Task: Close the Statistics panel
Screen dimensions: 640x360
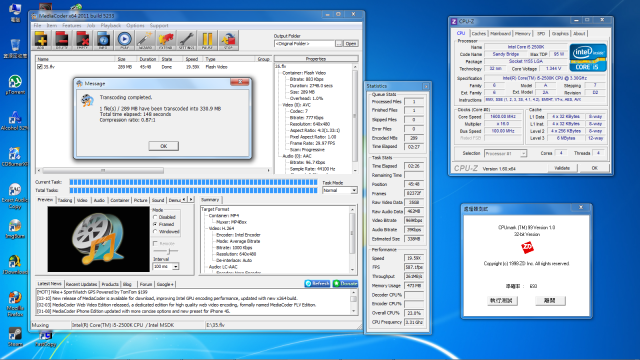Action: tap(426, 86)
